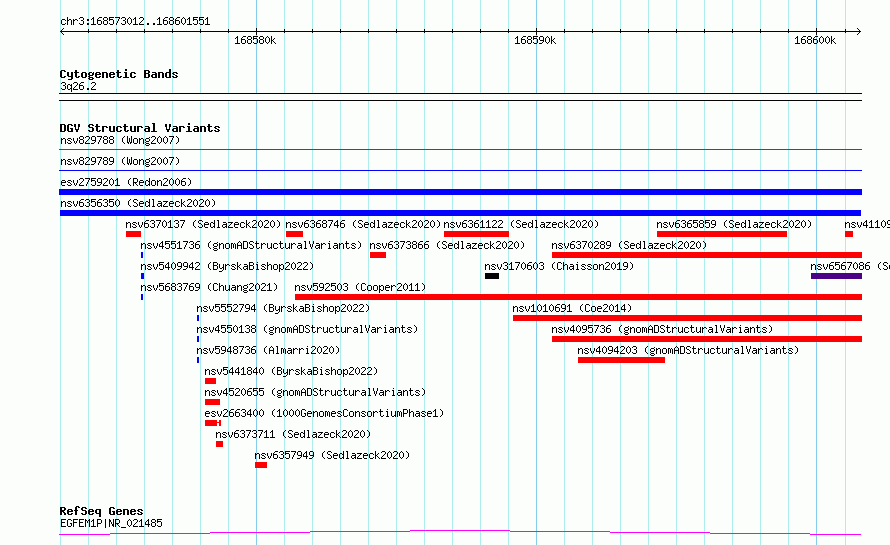The width and height of the screenshot is (890, 545).
Task: Click the 168580k ruler tick label
Action: coord(255,40)
